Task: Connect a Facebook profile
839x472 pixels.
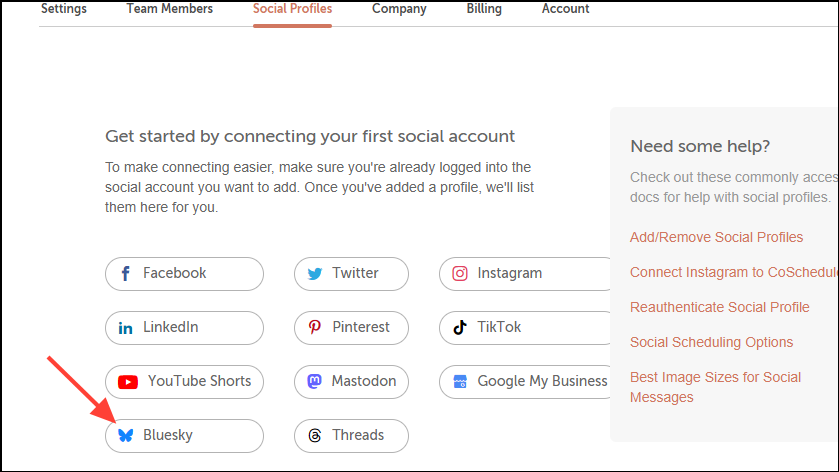Action: [184, 274]
